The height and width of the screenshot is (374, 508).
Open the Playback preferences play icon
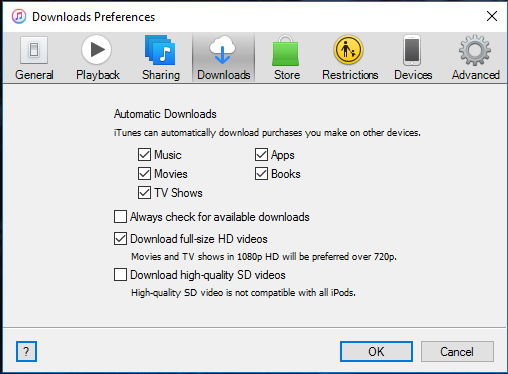pyautogui.click(x=96, y=50)
